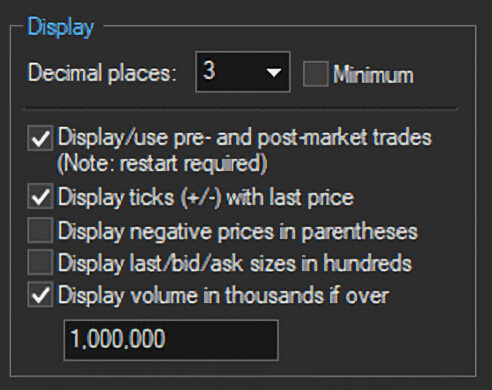Uncheck Display/use pre- and post-market trades box
The width and height of the screenshot is (492, 390).
point(40,138)
